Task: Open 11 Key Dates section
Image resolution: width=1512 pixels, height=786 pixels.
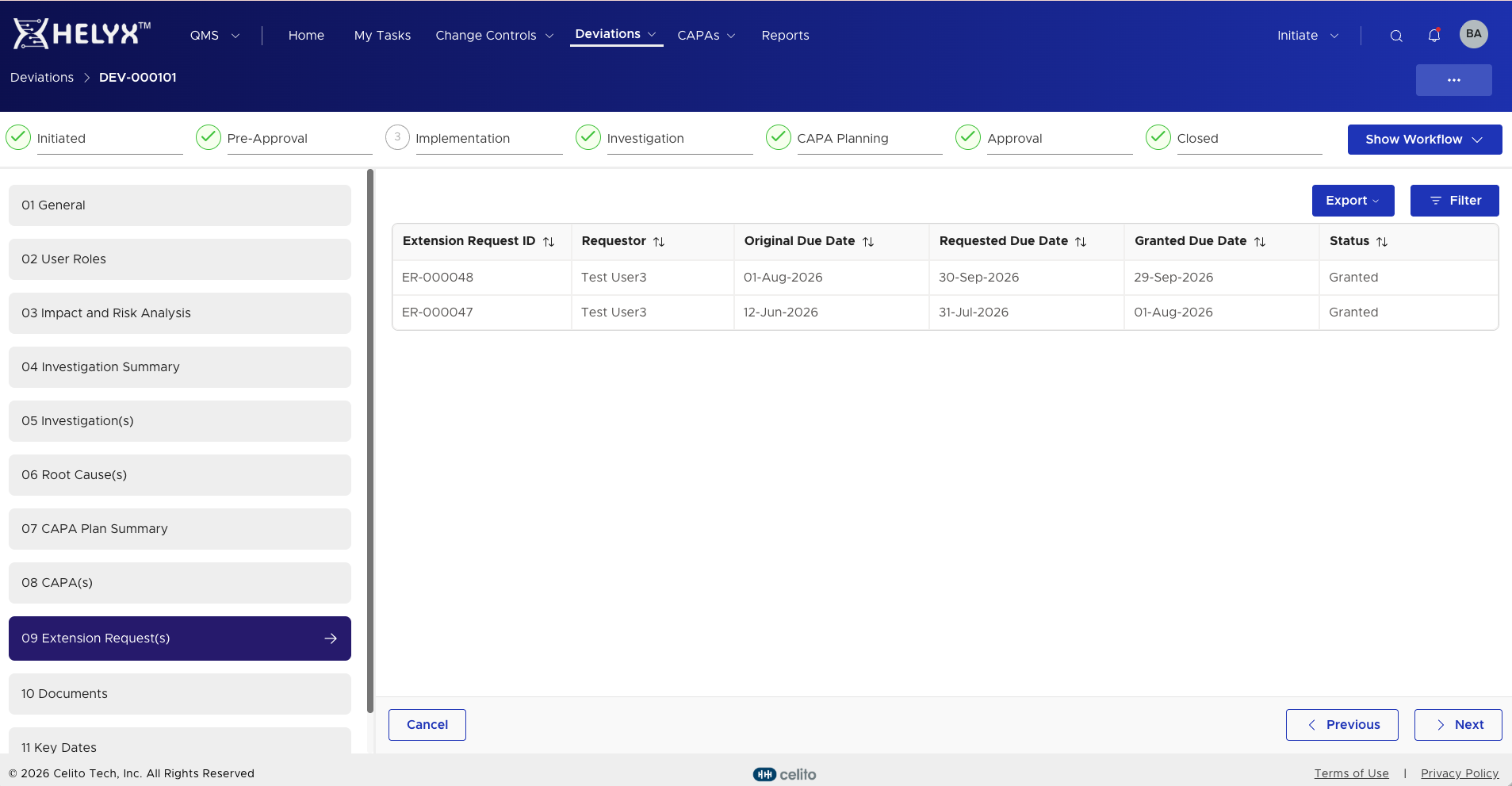Action: click(180, 741)
